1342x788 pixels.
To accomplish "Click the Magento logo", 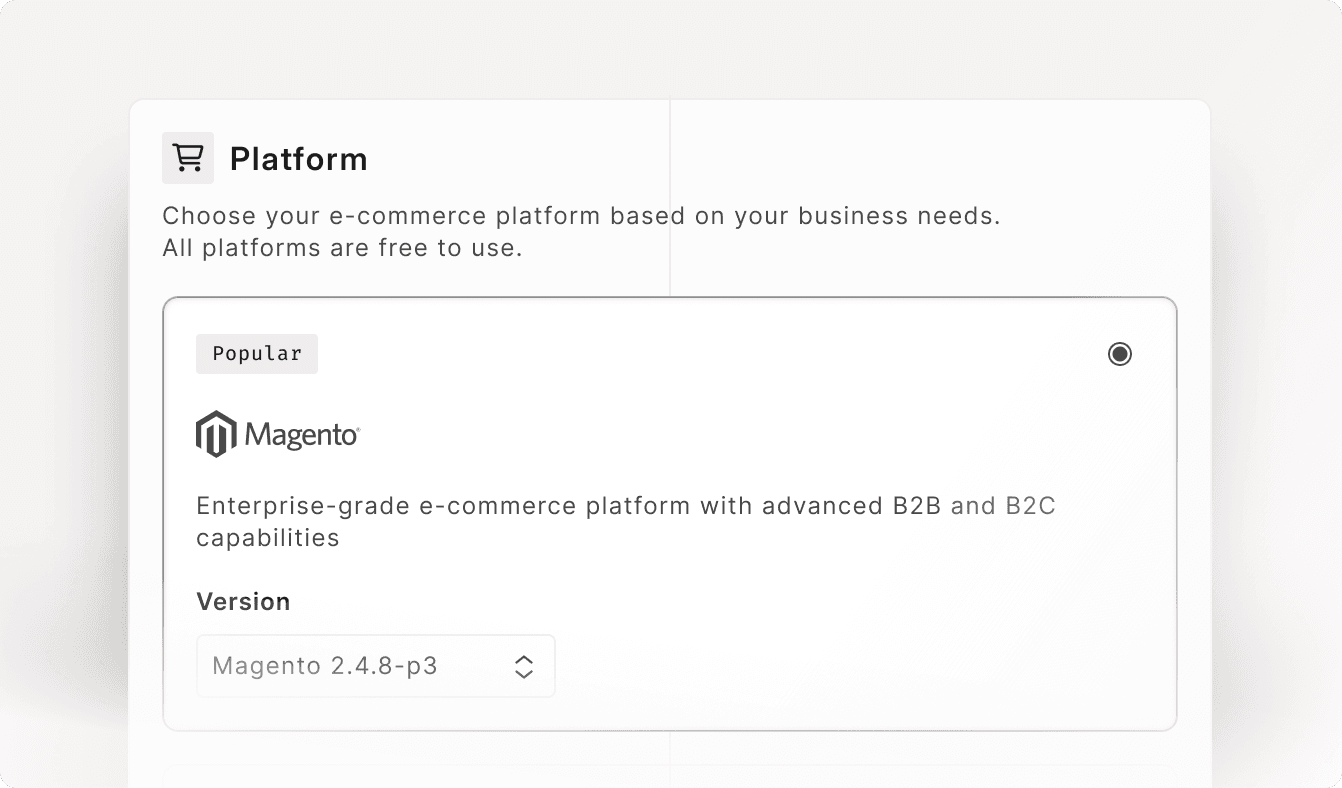I will pyautogui.click(x=278, y=434).
